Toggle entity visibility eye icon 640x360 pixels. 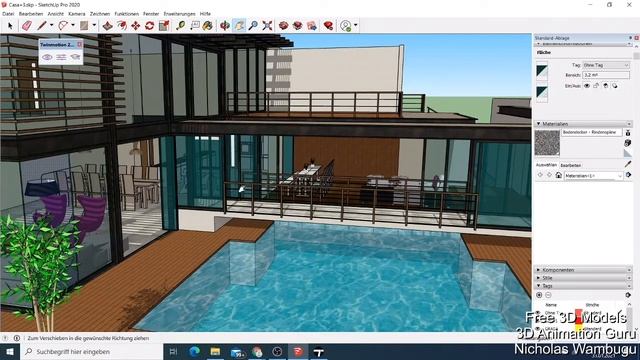point(587,86)
